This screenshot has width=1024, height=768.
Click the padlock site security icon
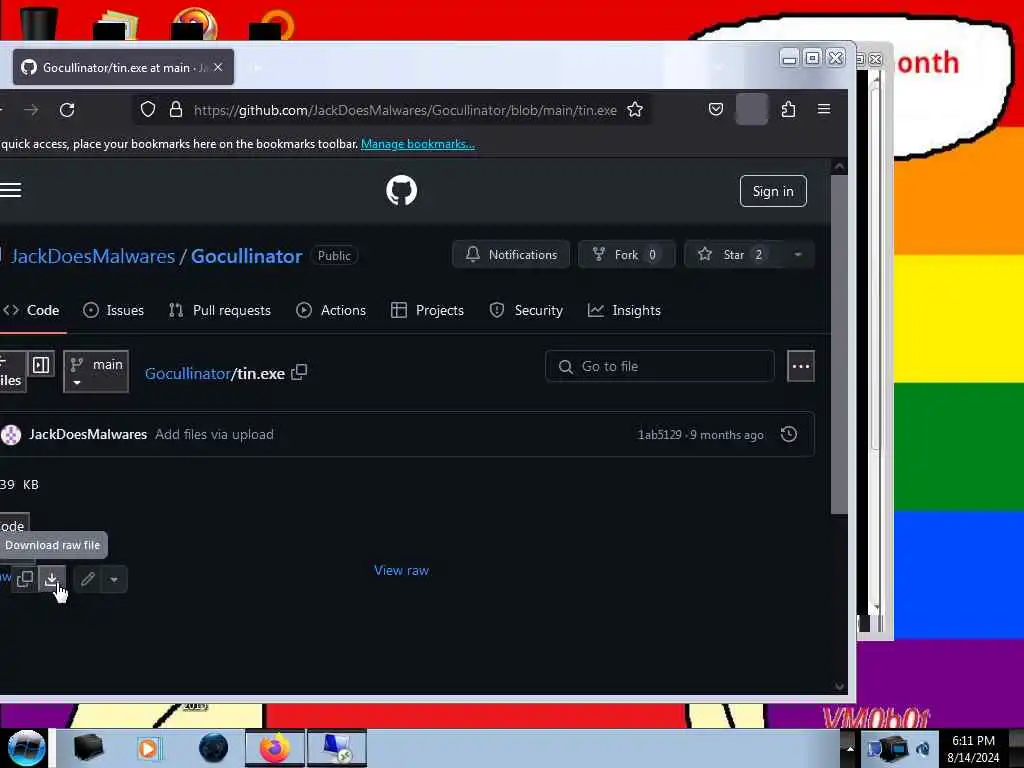(x=176, y=110)
